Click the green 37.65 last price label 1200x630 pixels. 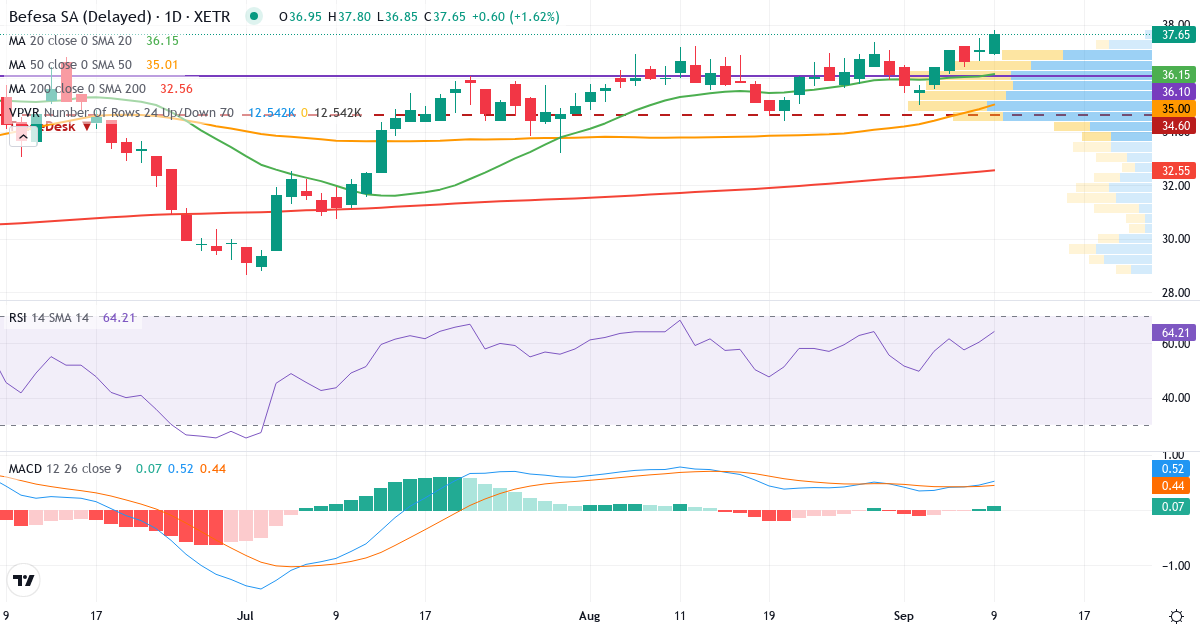tap(1175, 35)
